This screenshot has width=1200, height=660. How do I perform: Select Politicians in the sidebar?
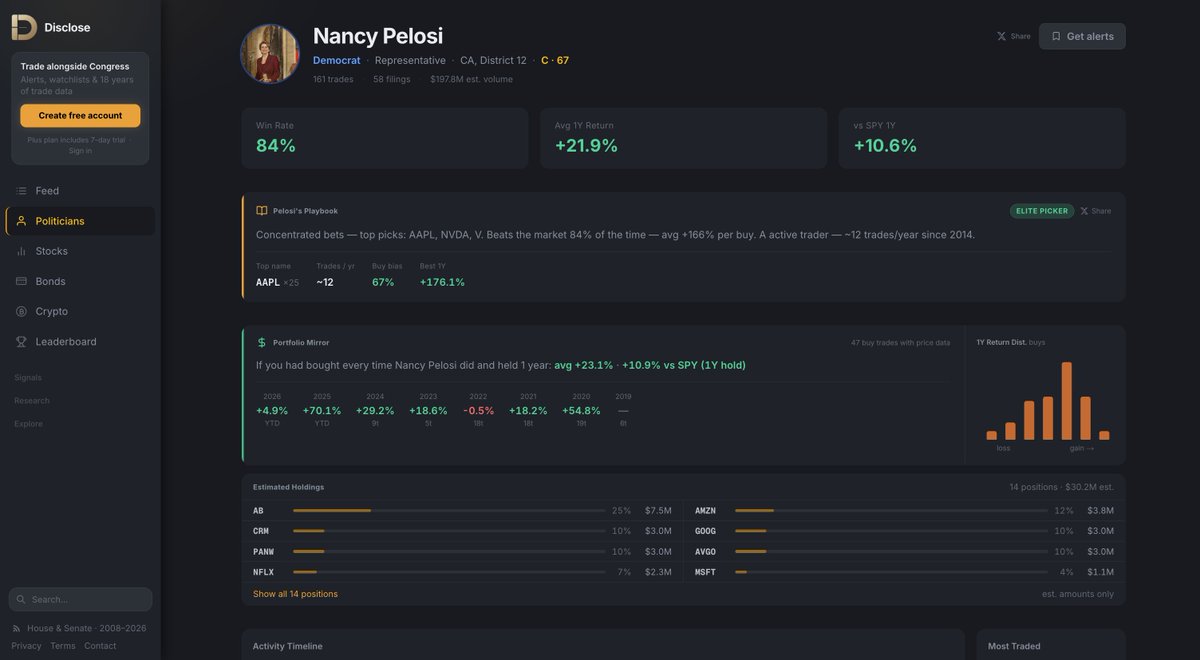80,221
